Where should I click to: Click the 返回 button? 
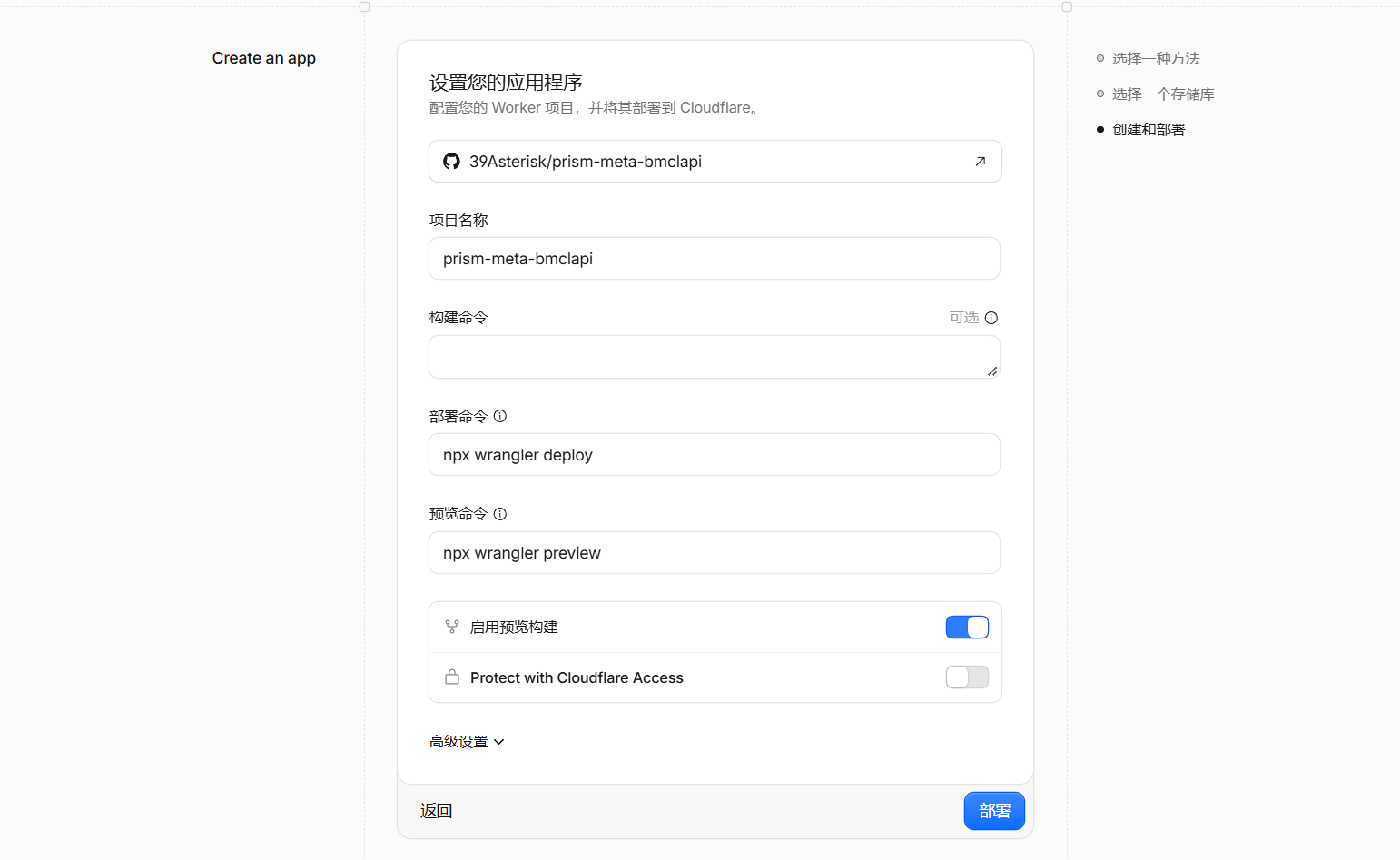tap(436, 811)
